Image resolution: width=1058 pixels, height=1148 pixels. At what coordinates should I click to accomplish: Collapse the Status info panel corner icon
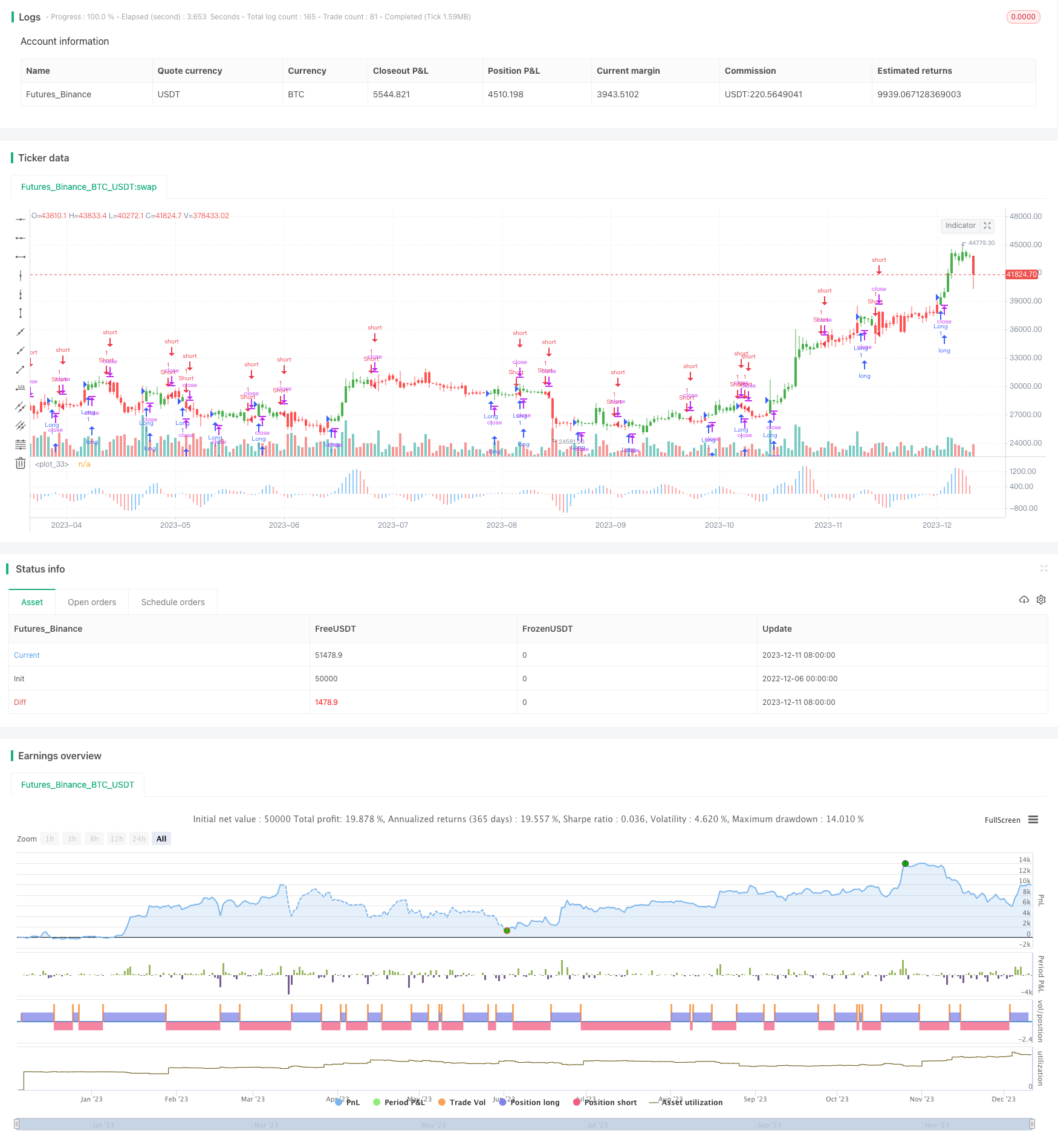1043,568
